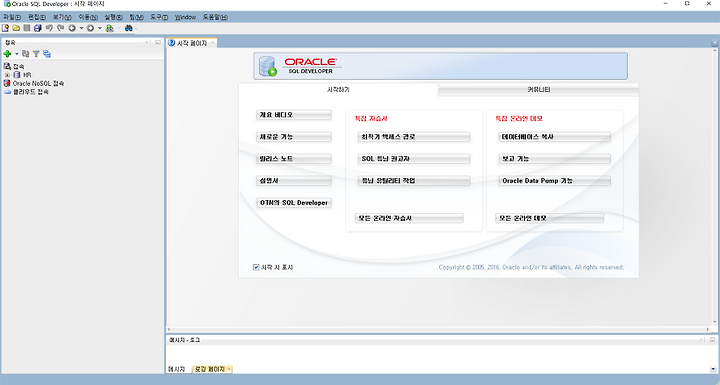This screenshot has height=385, width=720.
Task: Click the binoculars Find DB Object icon
Action: pyautogui.click(x=129, y=28)
